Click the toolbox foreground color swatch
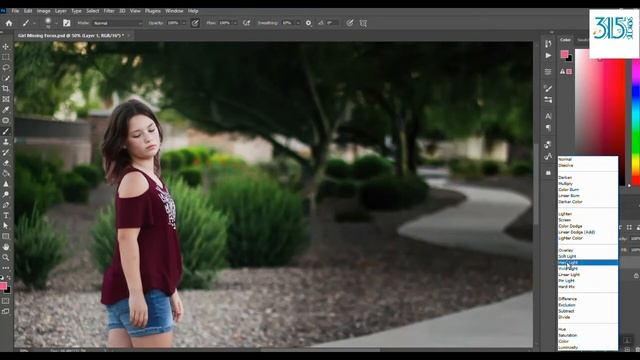 click(3, 286)
